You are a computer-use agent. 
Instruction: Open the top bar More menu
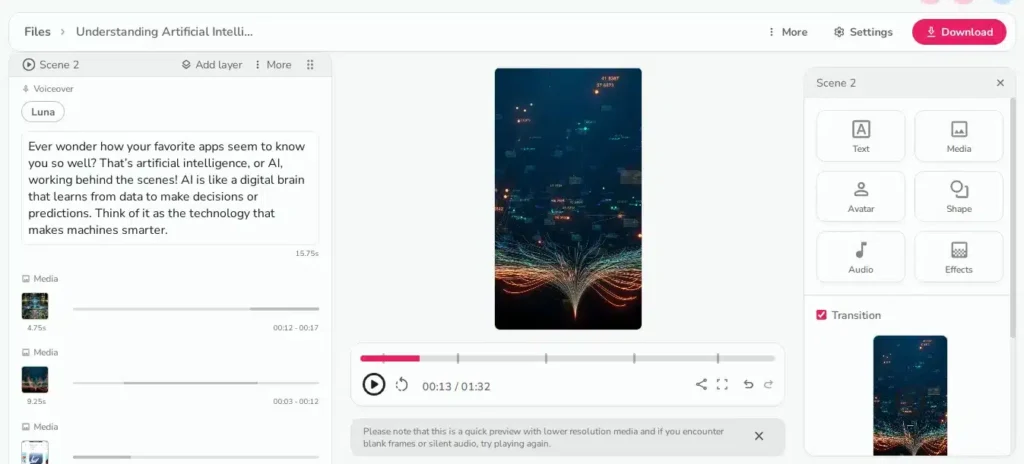click(x=788, y=32)
